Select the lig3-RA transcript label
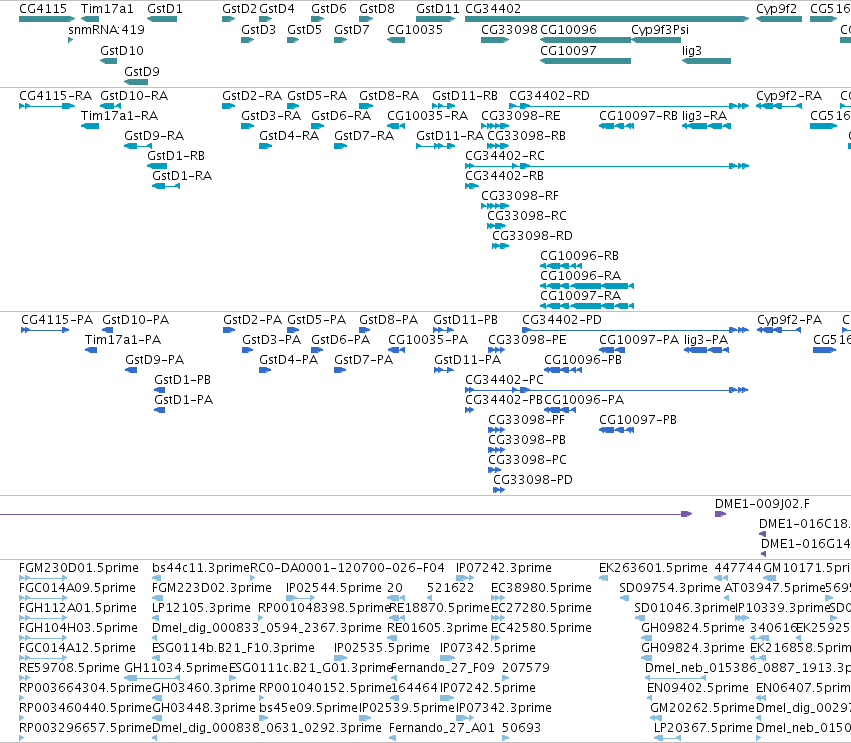 tap(704, 116)
